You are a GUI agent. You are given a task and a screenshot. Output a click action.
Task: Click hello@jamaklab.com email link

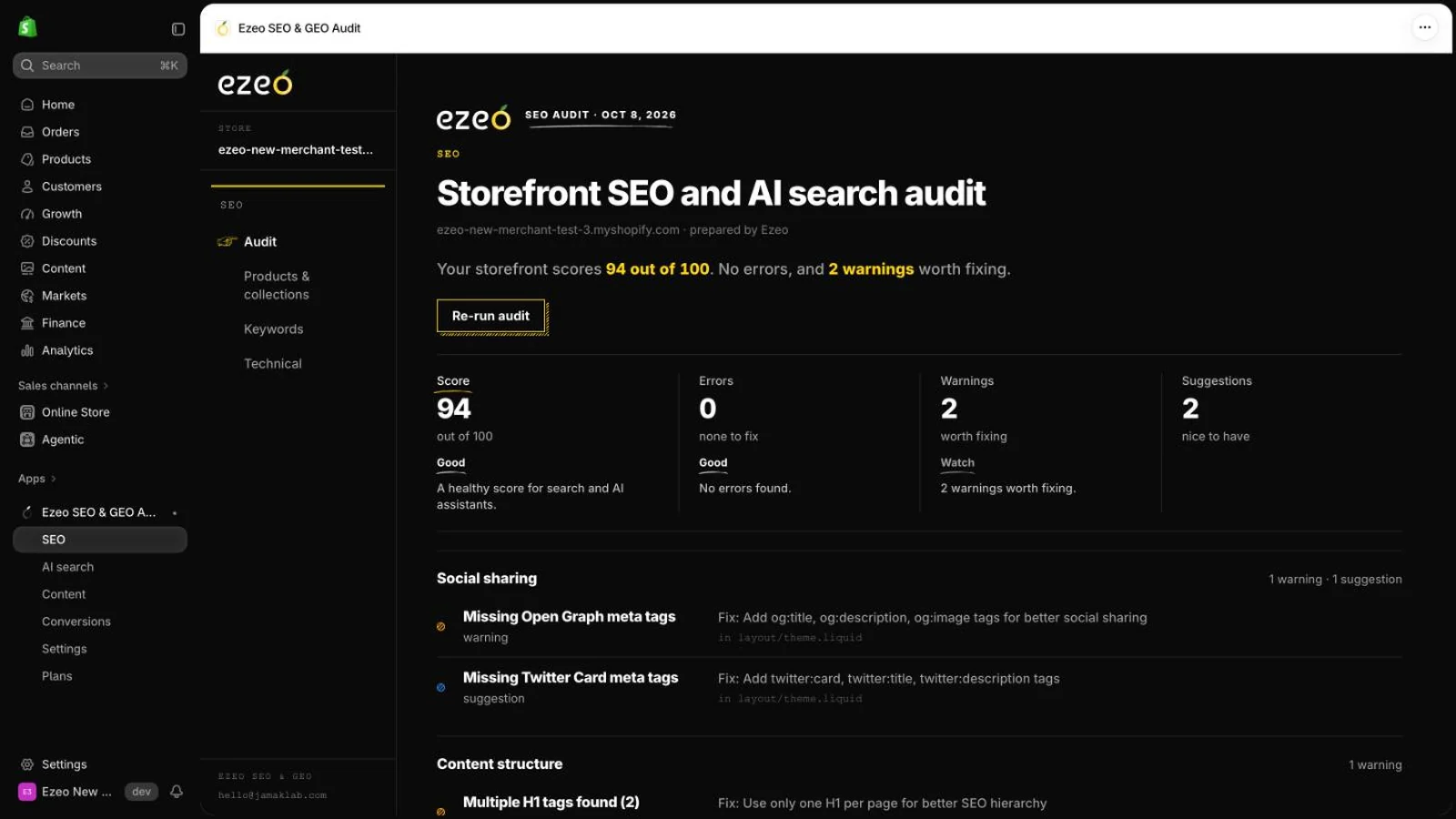pyautogui.click(x=272, y=795)
